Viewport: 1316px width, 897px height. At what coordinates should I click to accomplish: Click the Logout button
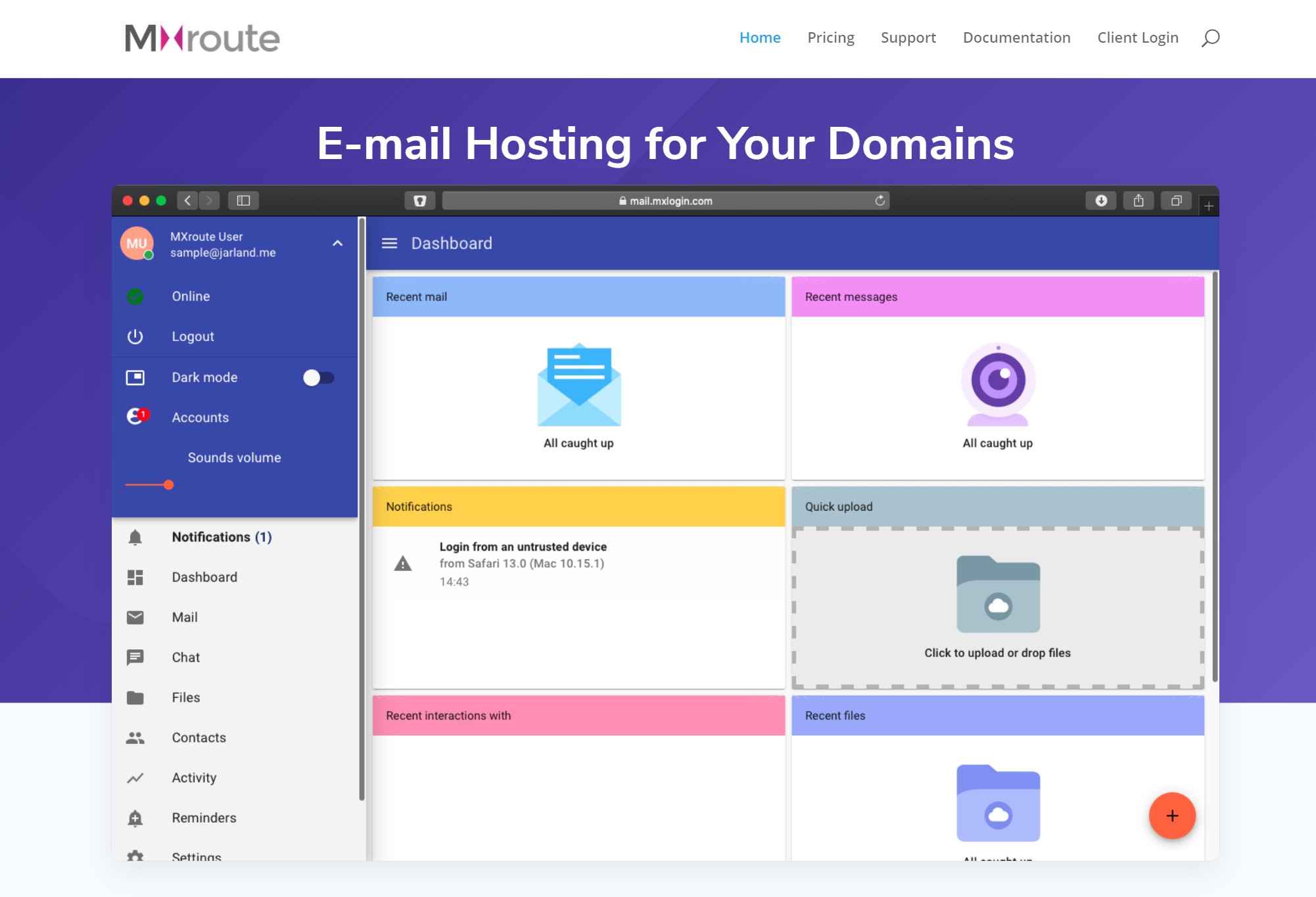tap(193, 336)
